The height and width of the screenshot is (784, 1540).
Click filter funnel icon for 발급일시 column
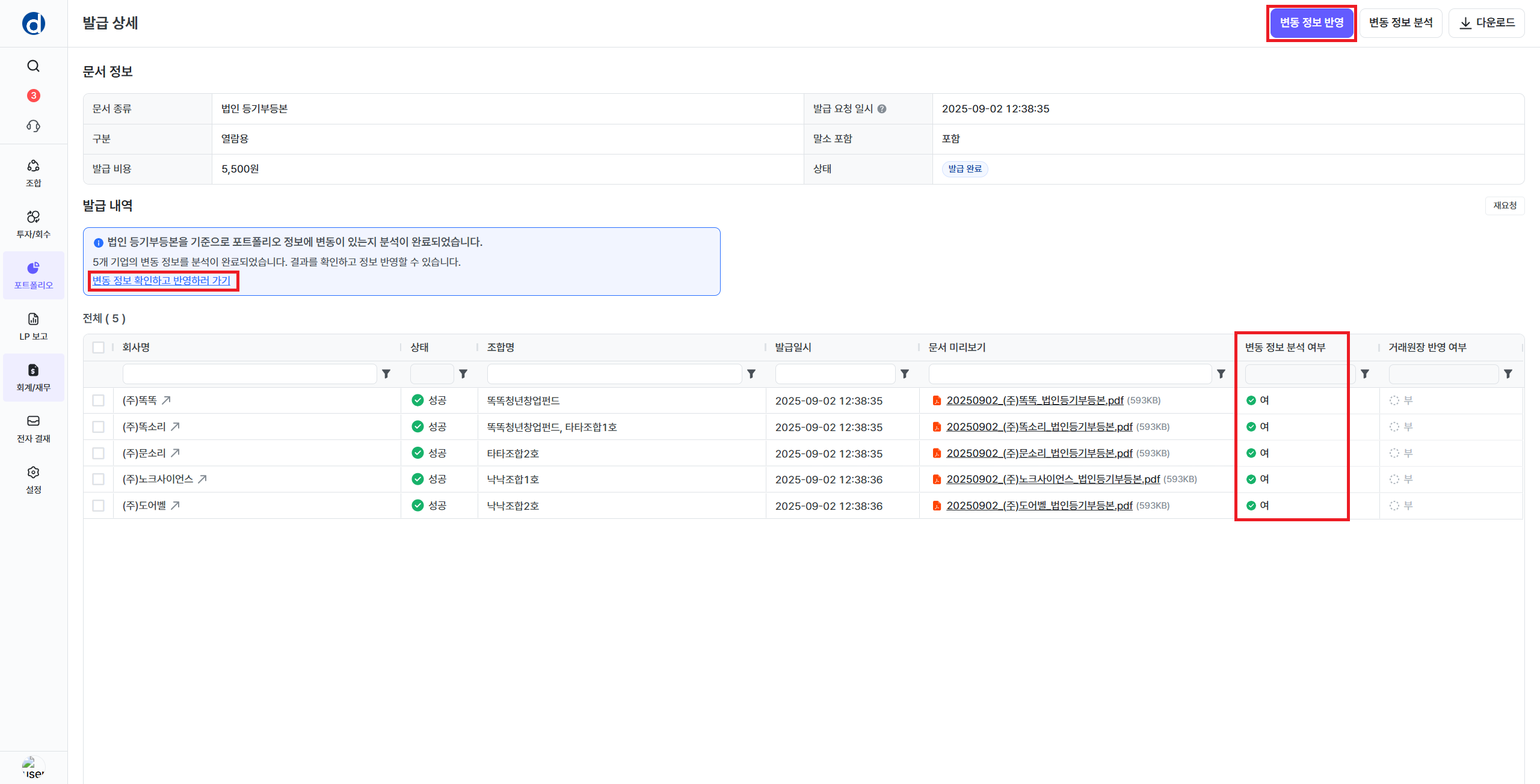click(x=904, y=374)
